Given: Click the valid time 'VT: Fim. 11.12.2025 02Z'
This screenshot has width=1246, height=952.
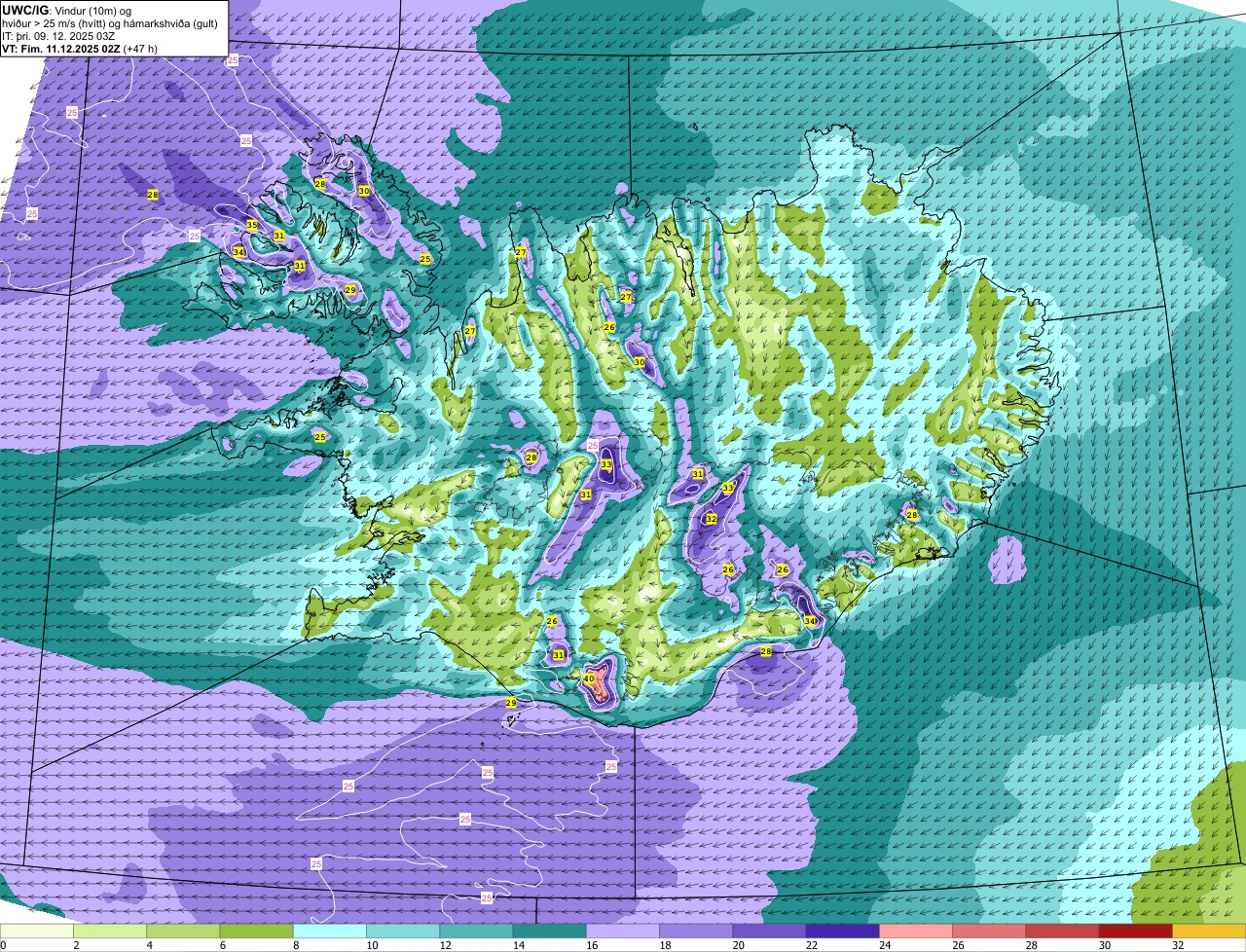Looking at the screenshot, I should click(60, 48).
